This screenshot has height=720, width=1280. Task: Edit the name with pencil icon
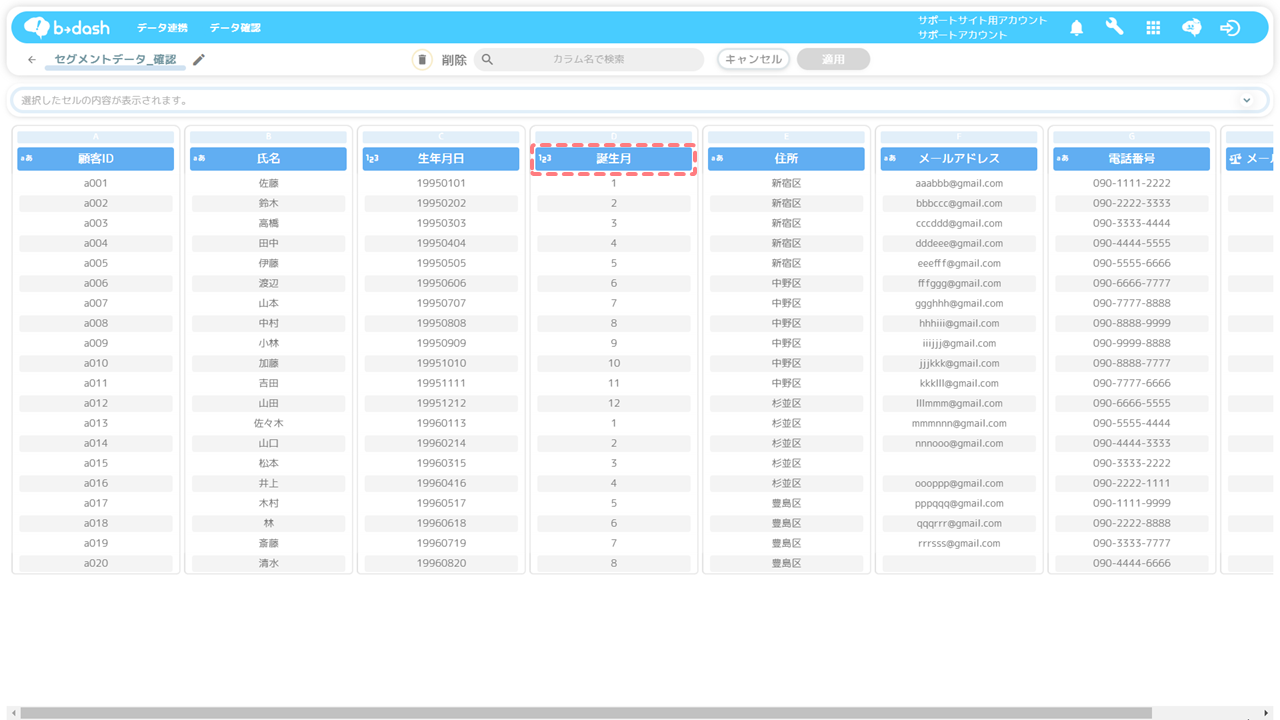[x=199, y=60]
